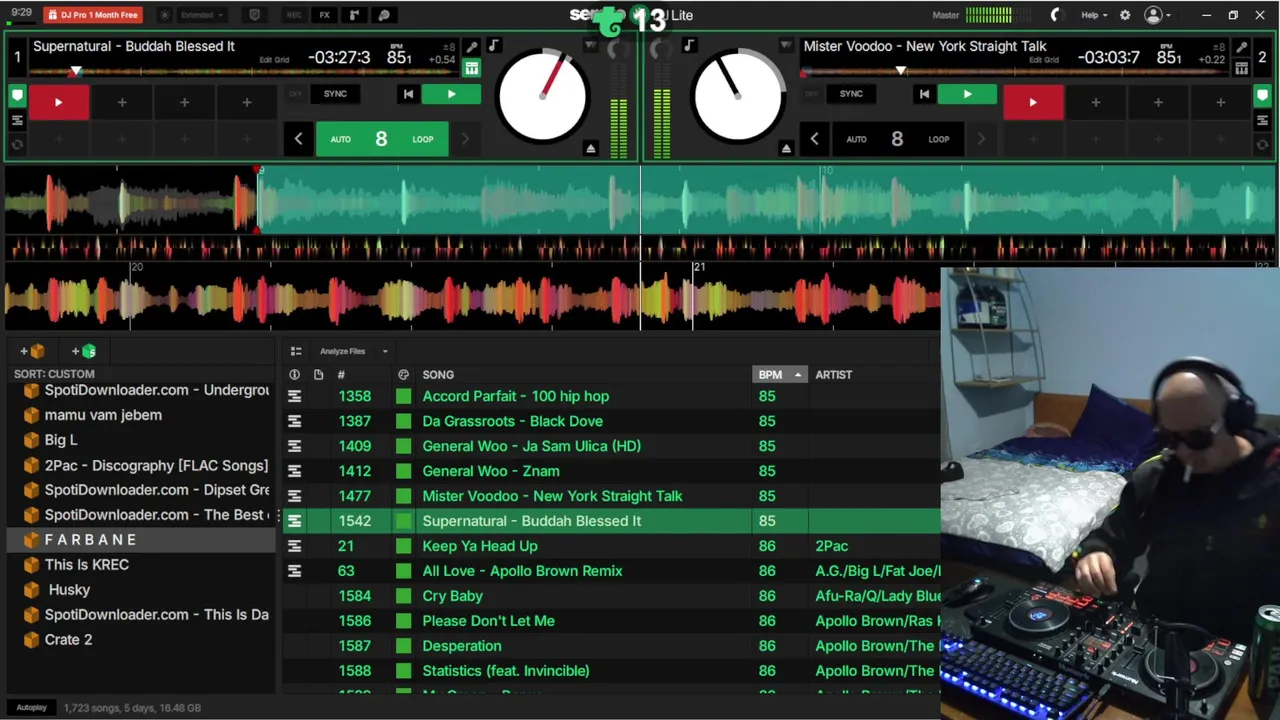Screen dimensions: 1280x720
Task: Sort by the # column header
Action: tap(341, 375)
